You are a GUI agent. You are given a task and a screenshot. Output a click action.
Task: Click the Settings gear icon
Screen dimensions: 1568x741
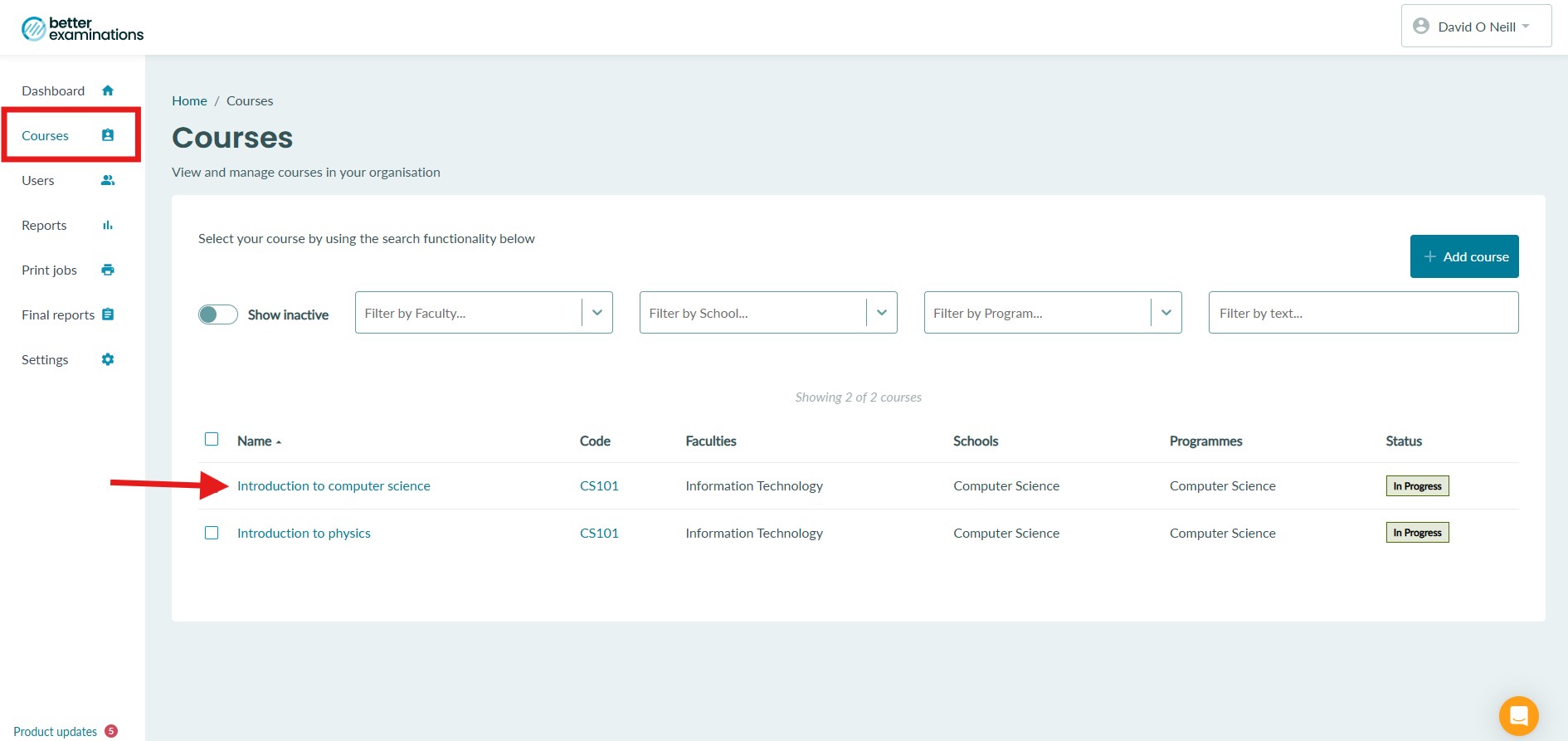click(x=108, y=359)
